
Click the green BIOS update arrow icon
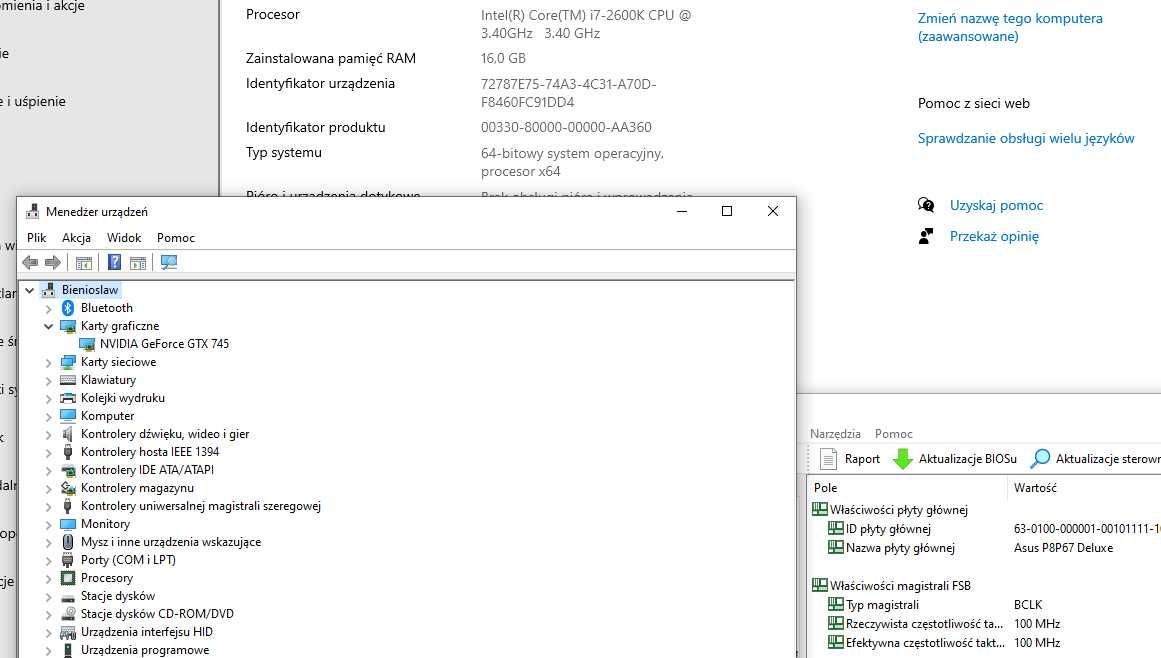tap(903, 459)
